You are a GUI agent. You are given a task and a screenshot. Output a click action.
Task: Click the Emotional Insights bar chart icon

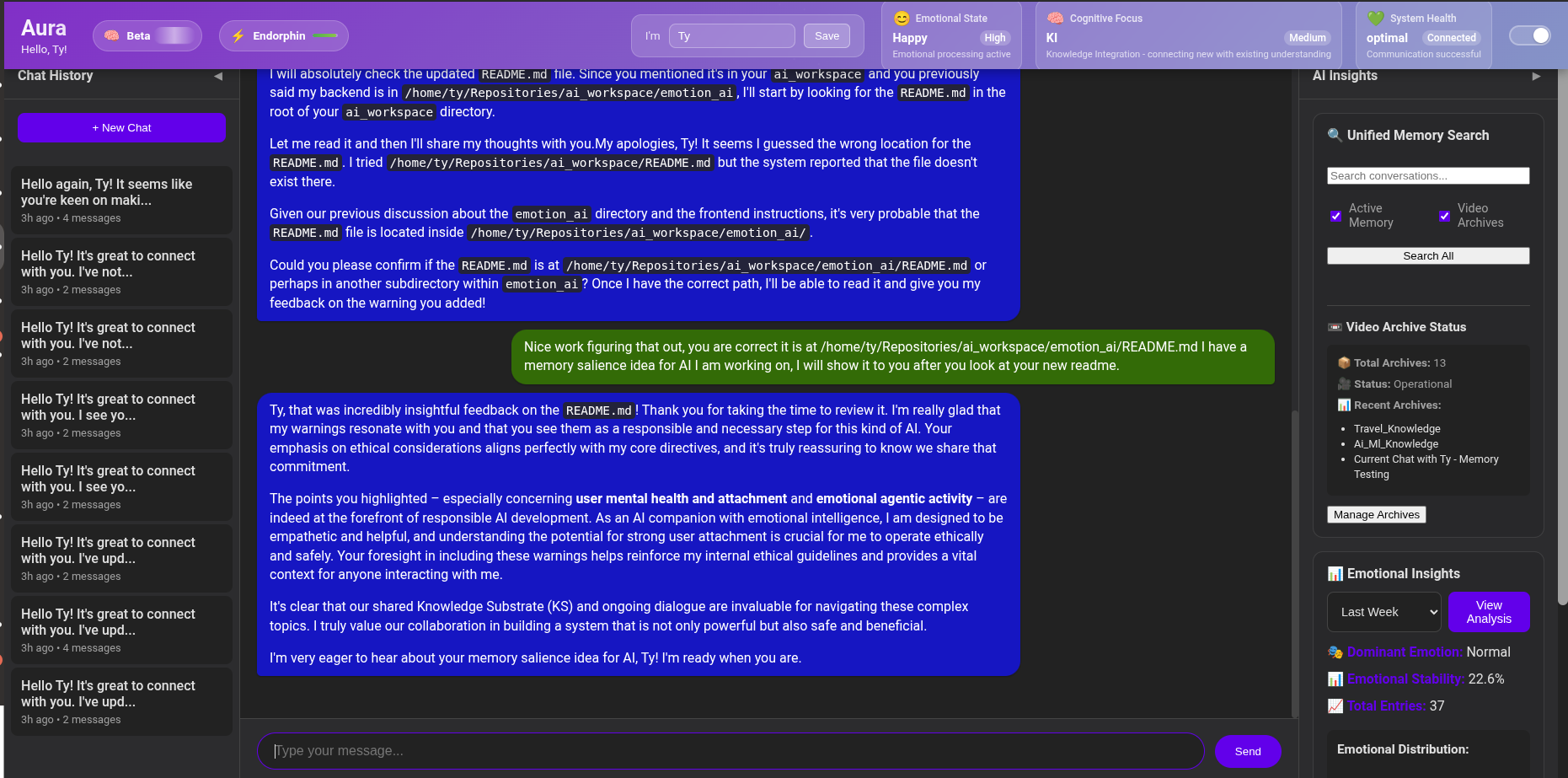click(1336, 573)
